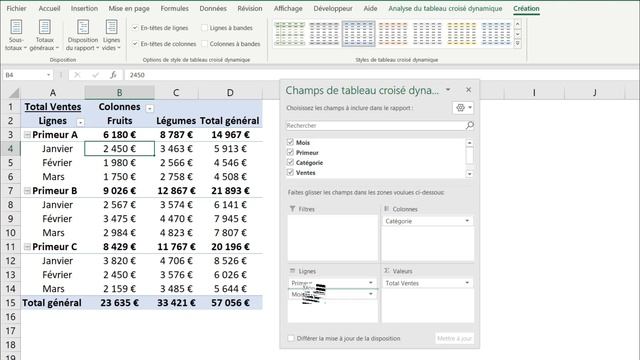Open the Totaux généraux grand totals menu
640x360 pixels.
44,36
